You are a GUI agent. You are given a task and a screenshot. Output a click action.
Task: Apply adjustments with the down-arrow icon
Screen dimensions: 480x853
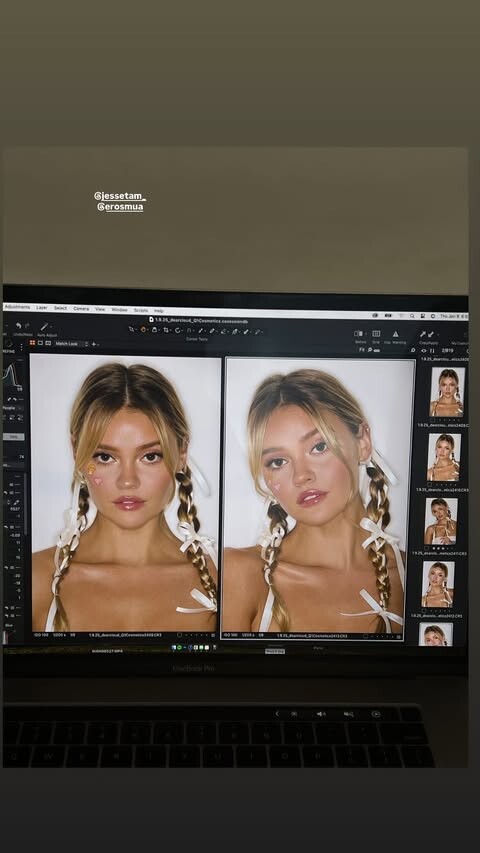[x=431, y=334]
